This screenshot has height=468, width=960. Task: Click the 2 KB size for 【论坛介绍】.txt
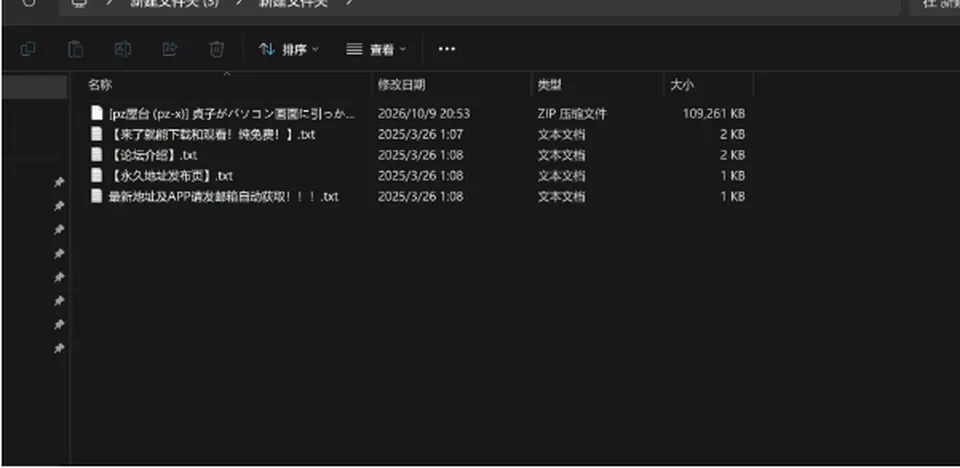pyautogui.click(x=733, y=155)
